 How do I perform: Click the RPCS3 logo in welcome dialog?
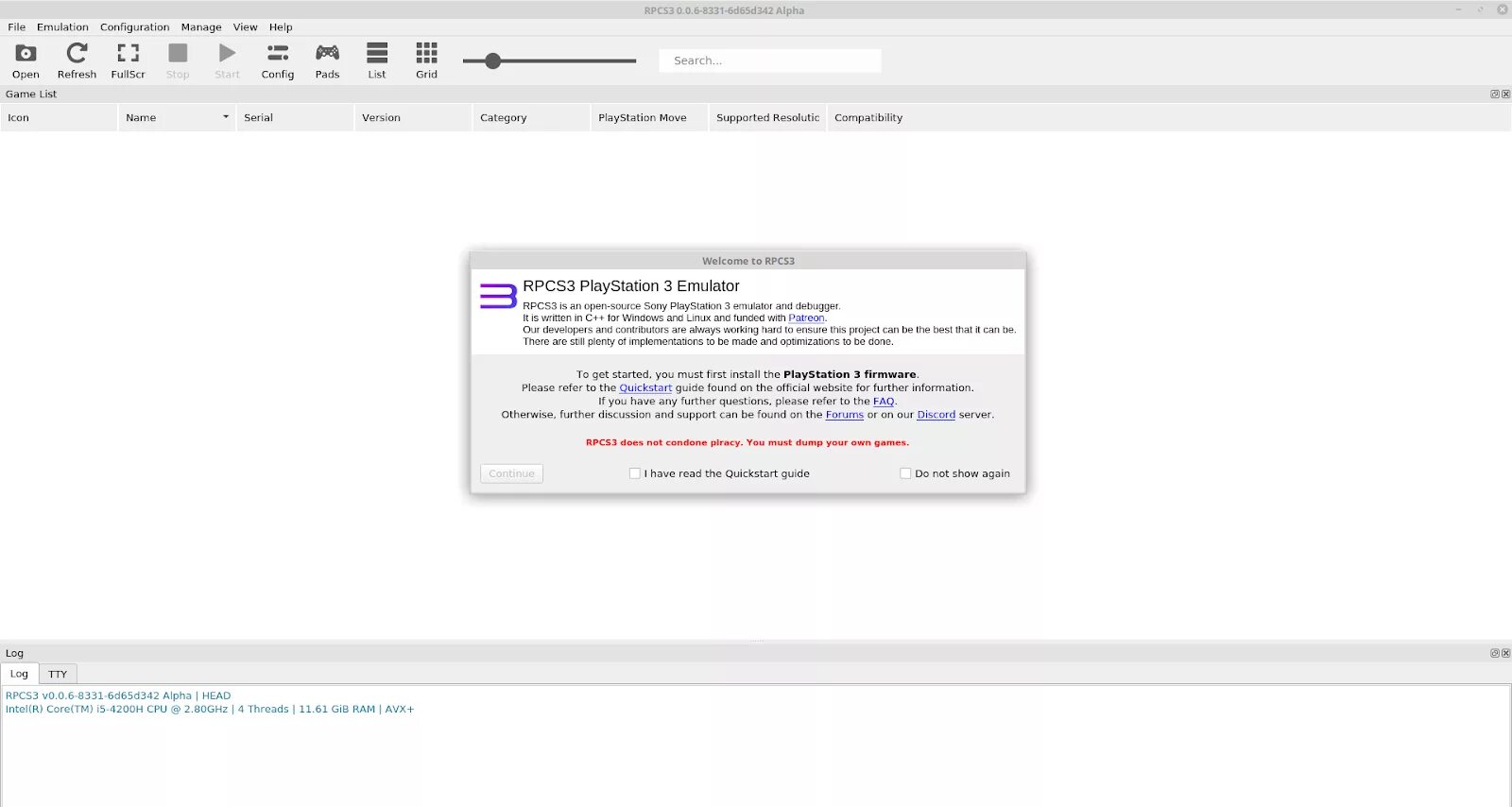click(x=498, y=296)
